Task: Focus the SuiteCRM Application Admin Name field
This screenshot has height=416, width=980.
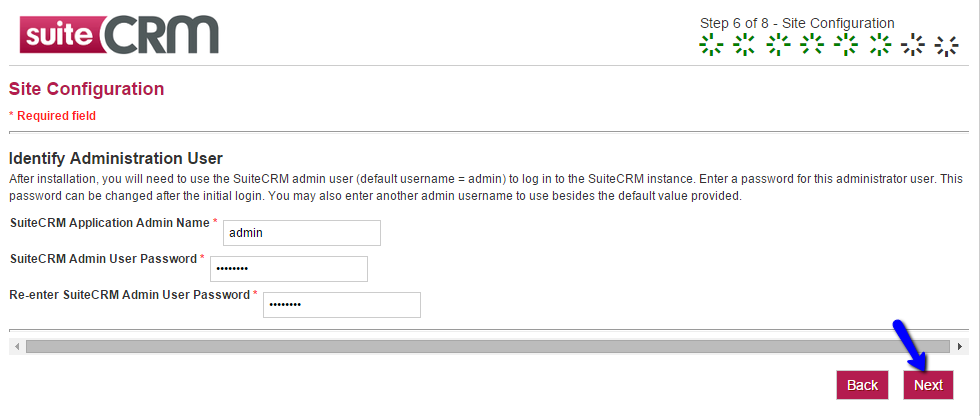Action: (302, 233)
